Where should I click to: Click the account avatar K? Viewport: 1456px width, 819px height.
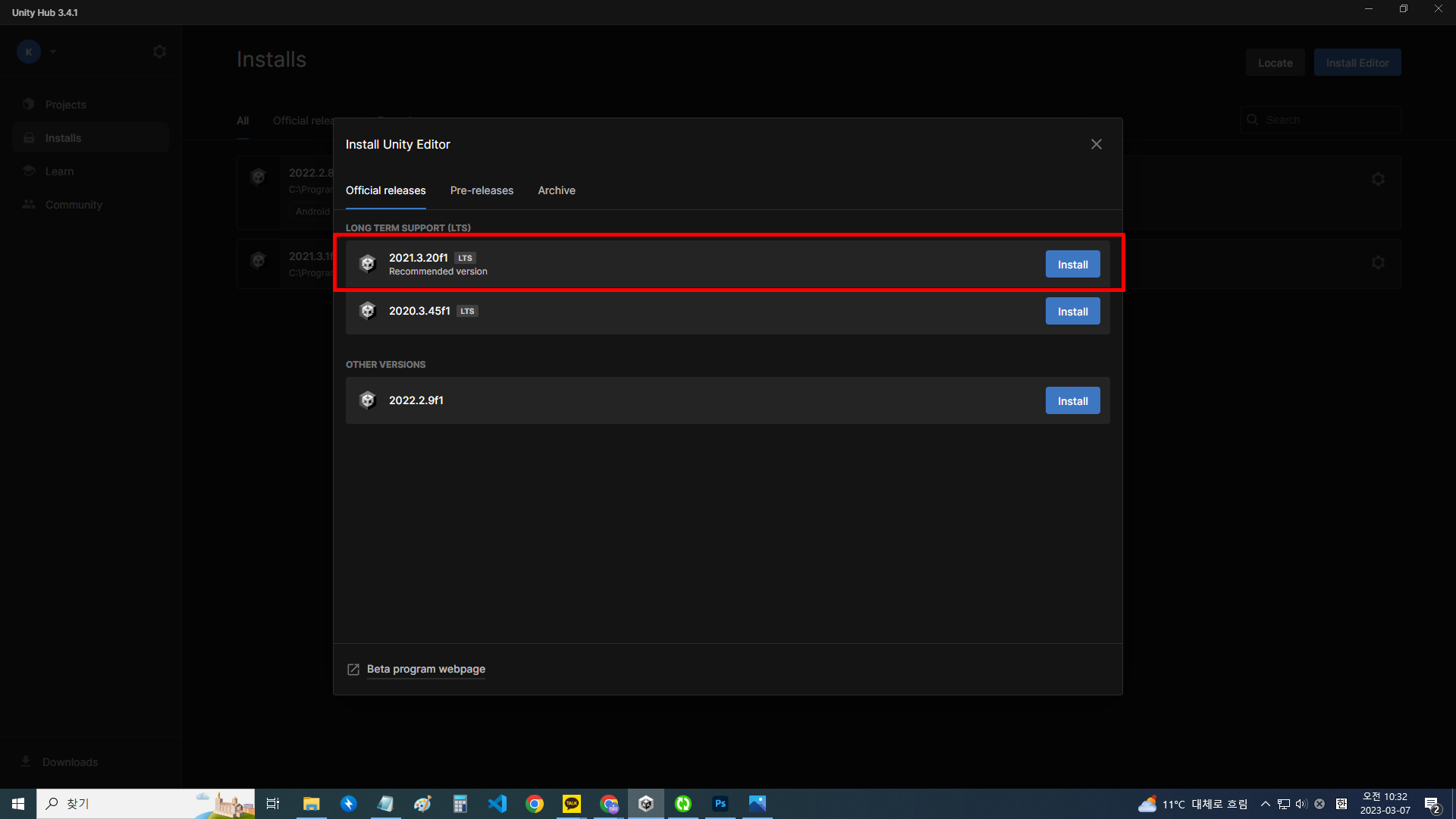coord(29,52)
